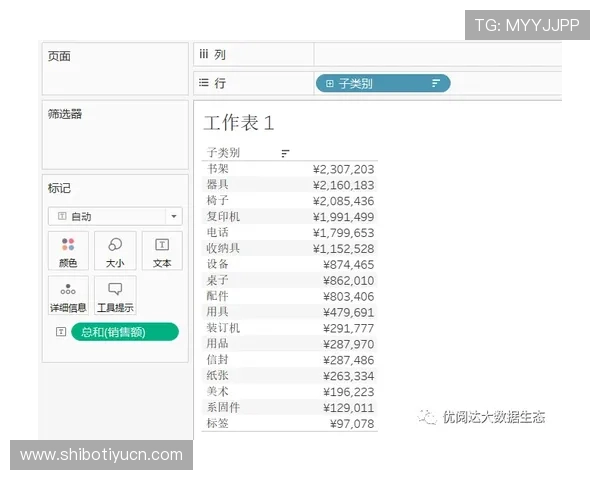Click the value ¥263,334

[349, 376]
